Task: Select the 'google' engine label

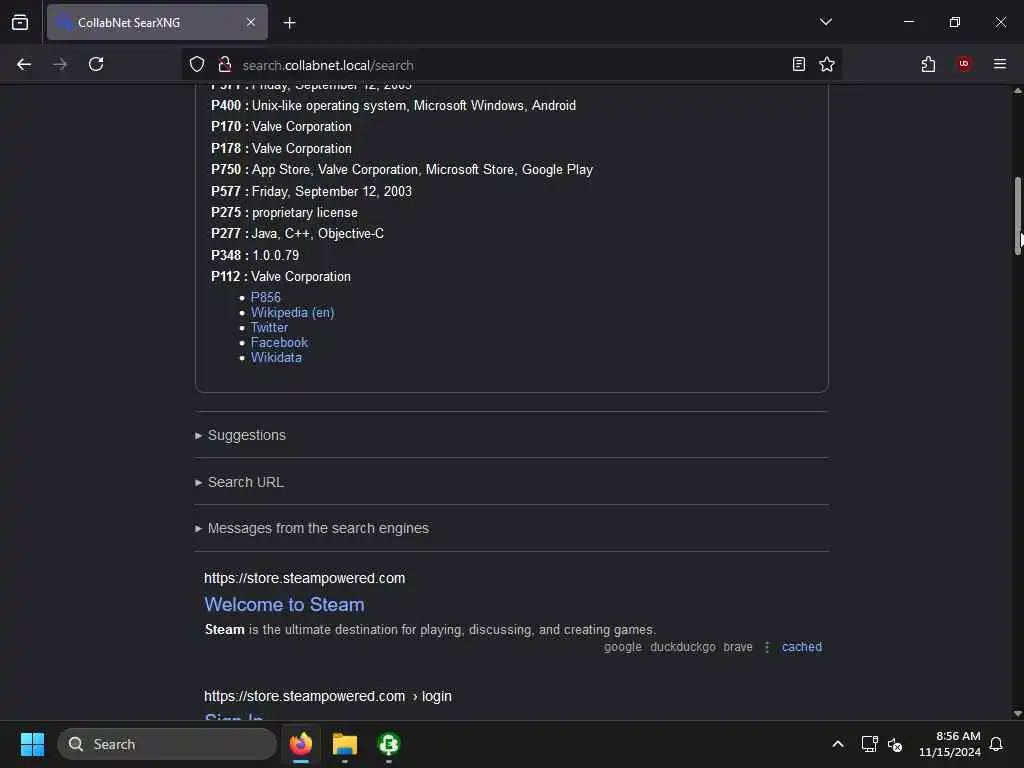Action: click(622, 647)
